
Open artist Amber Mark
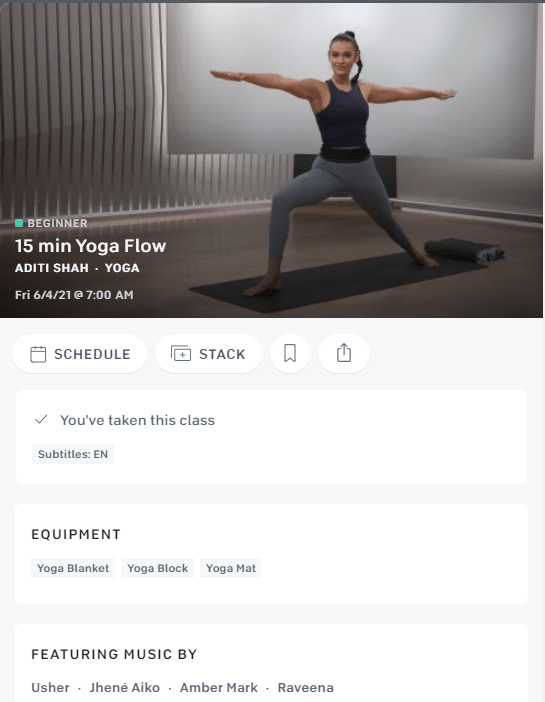[x=219, y=687]
